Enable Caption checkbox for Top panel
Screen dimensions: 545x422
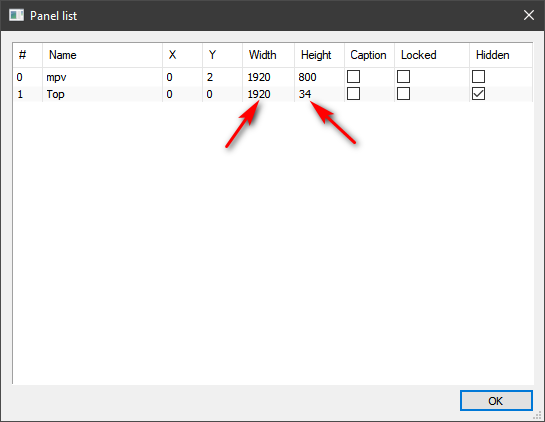pos(353,94)
